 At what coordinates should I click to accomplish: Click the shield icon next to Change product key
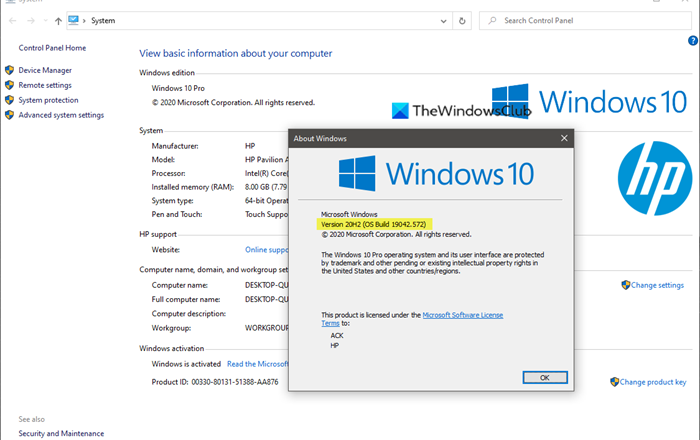tap(614, 382)
